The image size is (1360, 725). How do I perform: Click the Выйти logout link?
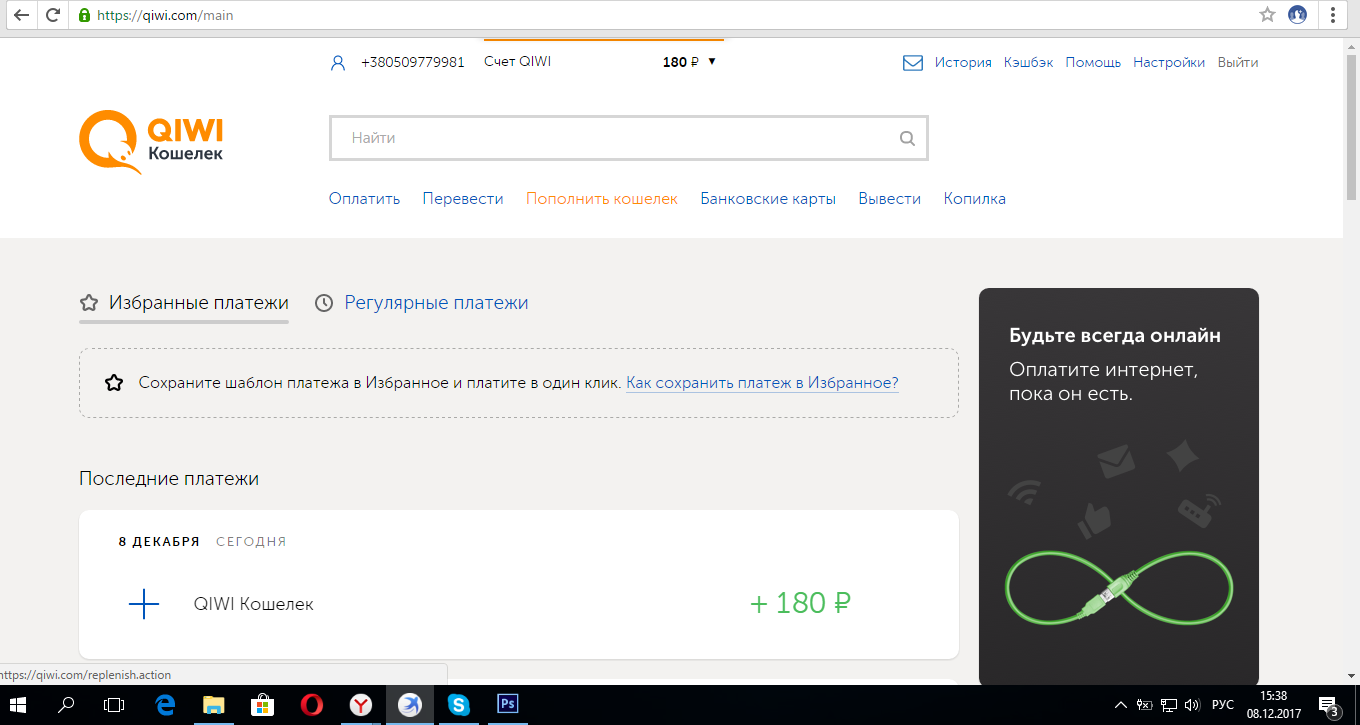[x=1237, y=62]
